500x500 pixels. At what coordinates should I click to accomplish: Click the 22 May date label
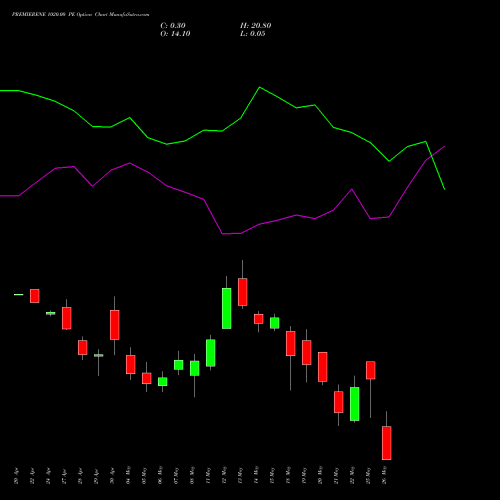pos(353,476)
